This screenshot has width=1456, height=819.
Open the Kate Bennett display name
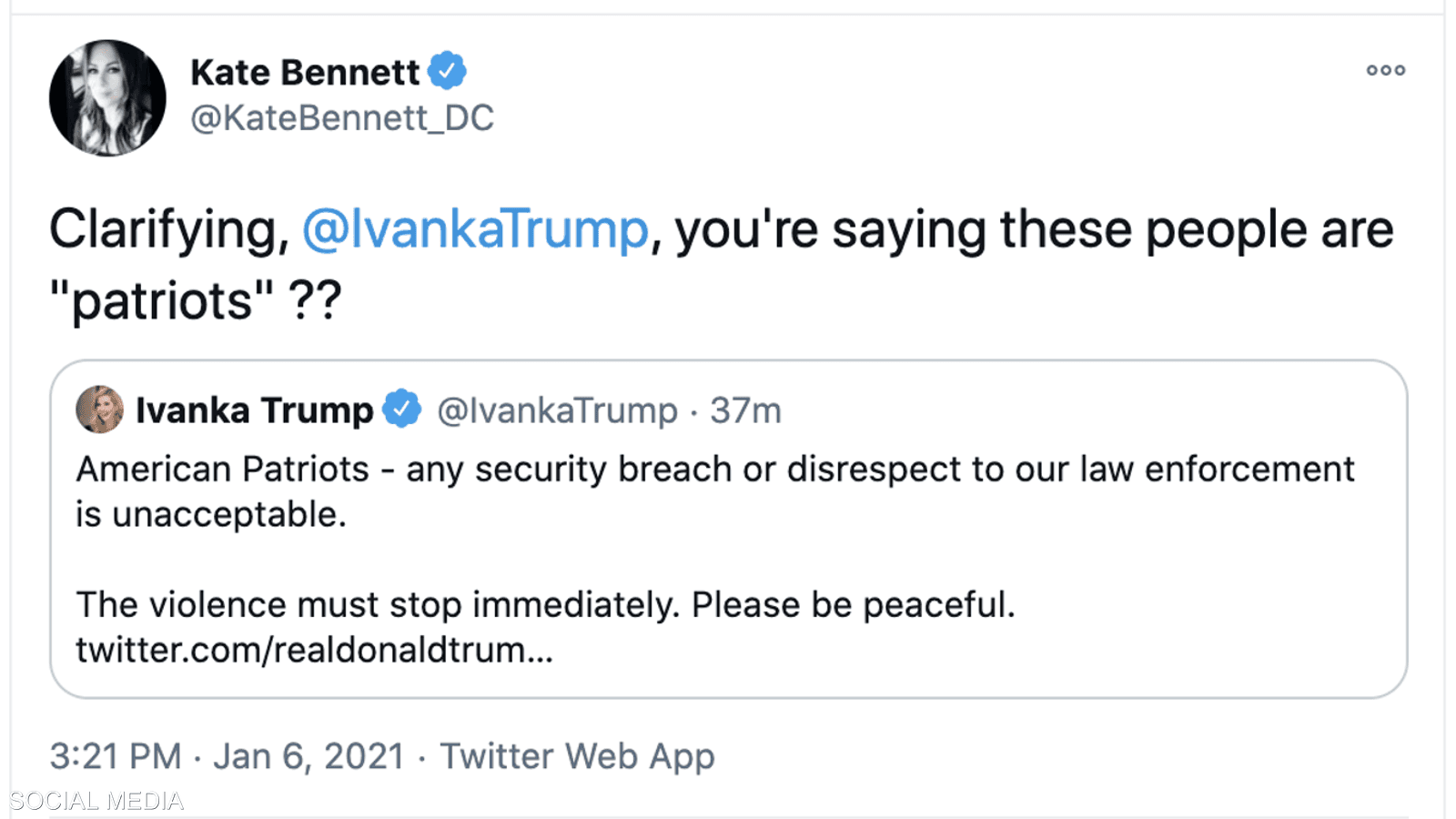click(305, 72)
